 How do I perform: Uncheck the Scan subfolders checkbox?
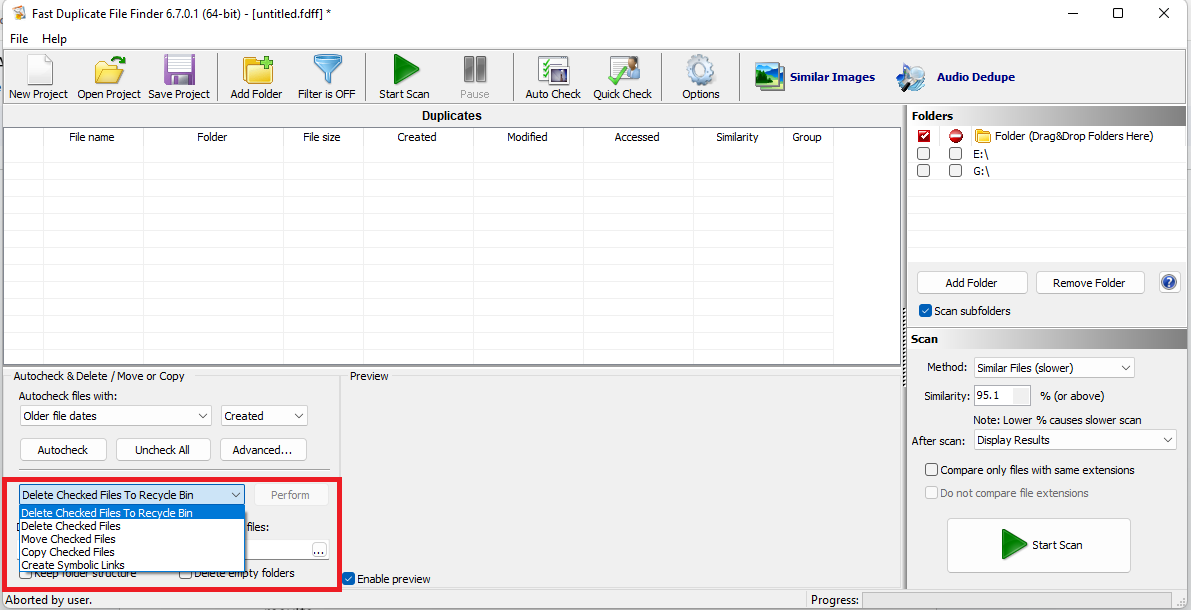pyautogui.click(x=925, y=311)
